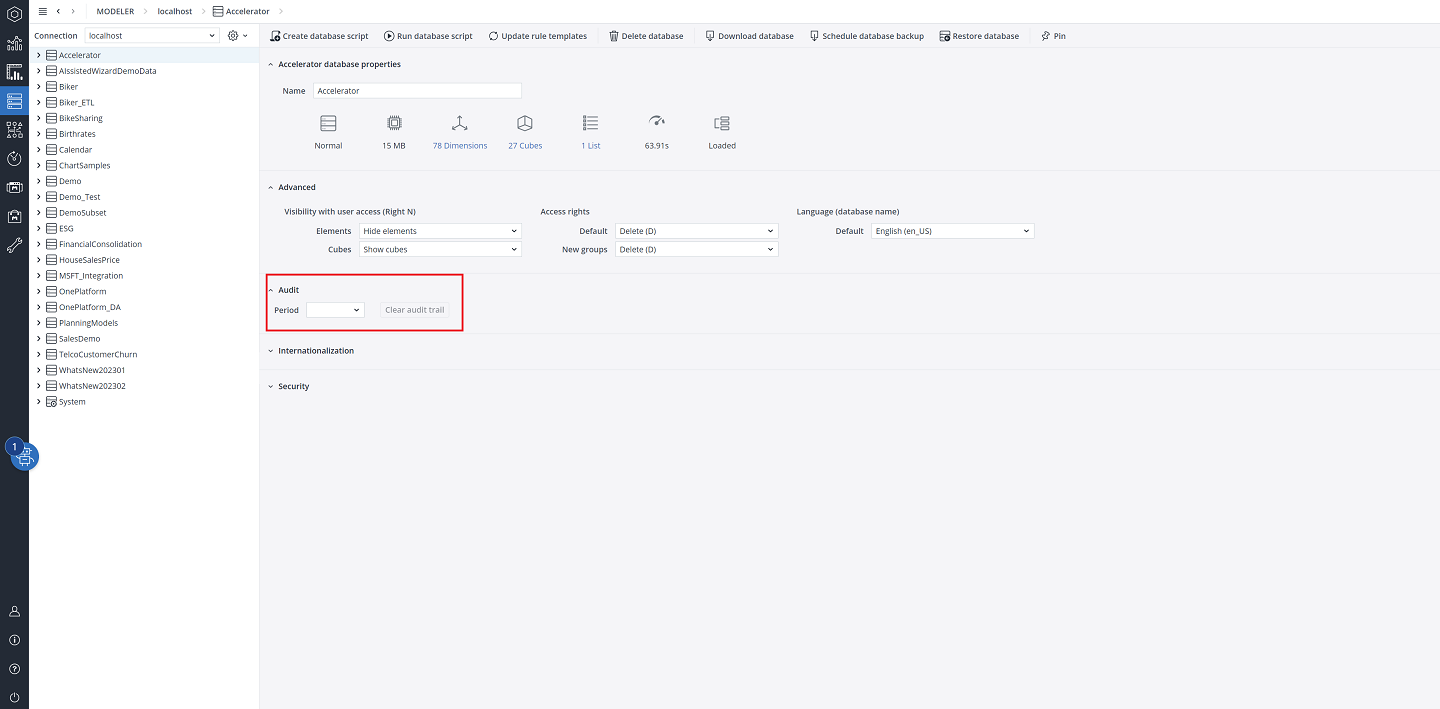Screen dimensions: 1440x709
Task: Select the Modeler database icon in sidebar
Action: pos(14,101)
